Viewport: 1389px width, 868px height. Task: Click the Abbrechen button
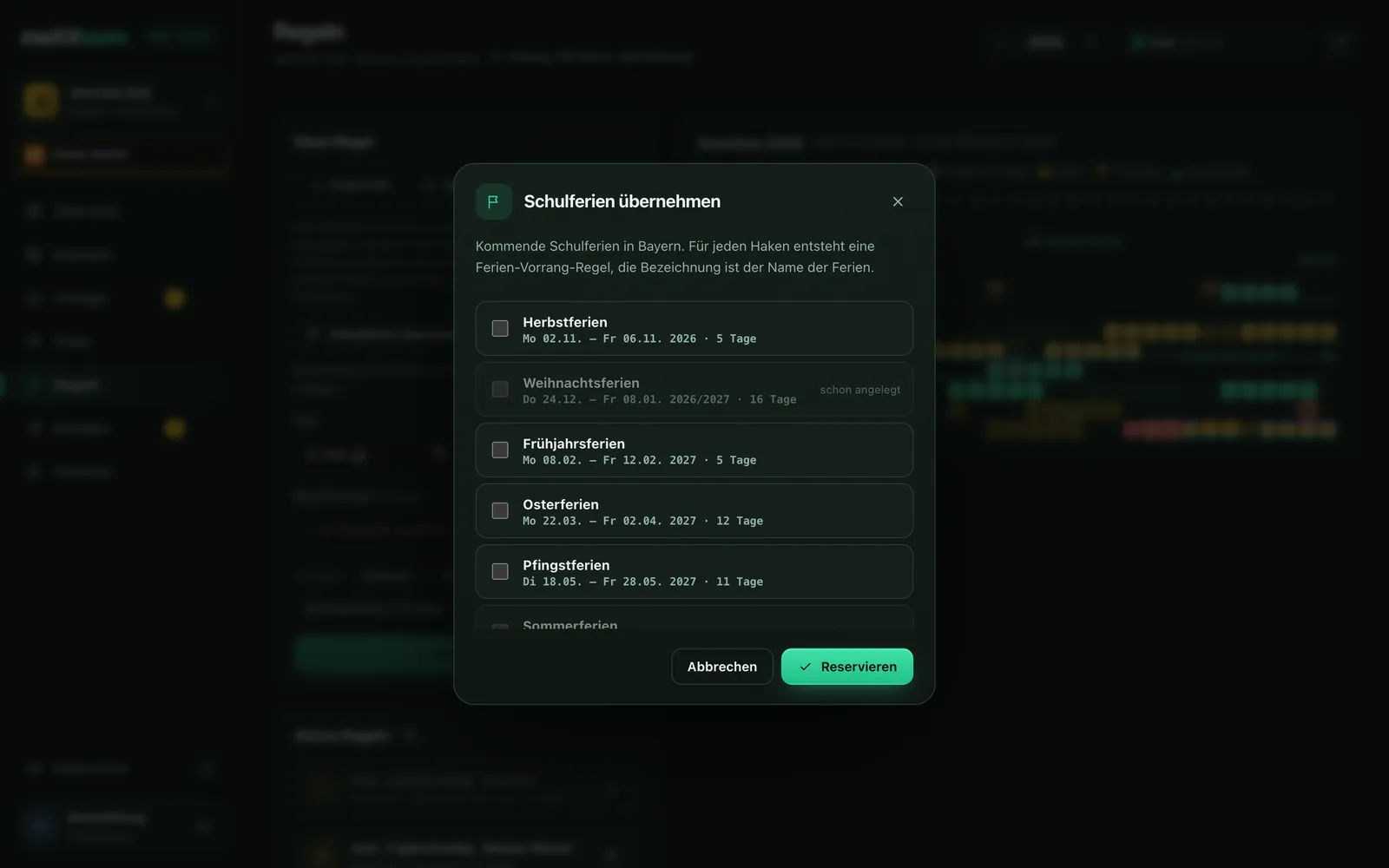tap(722, 667)
